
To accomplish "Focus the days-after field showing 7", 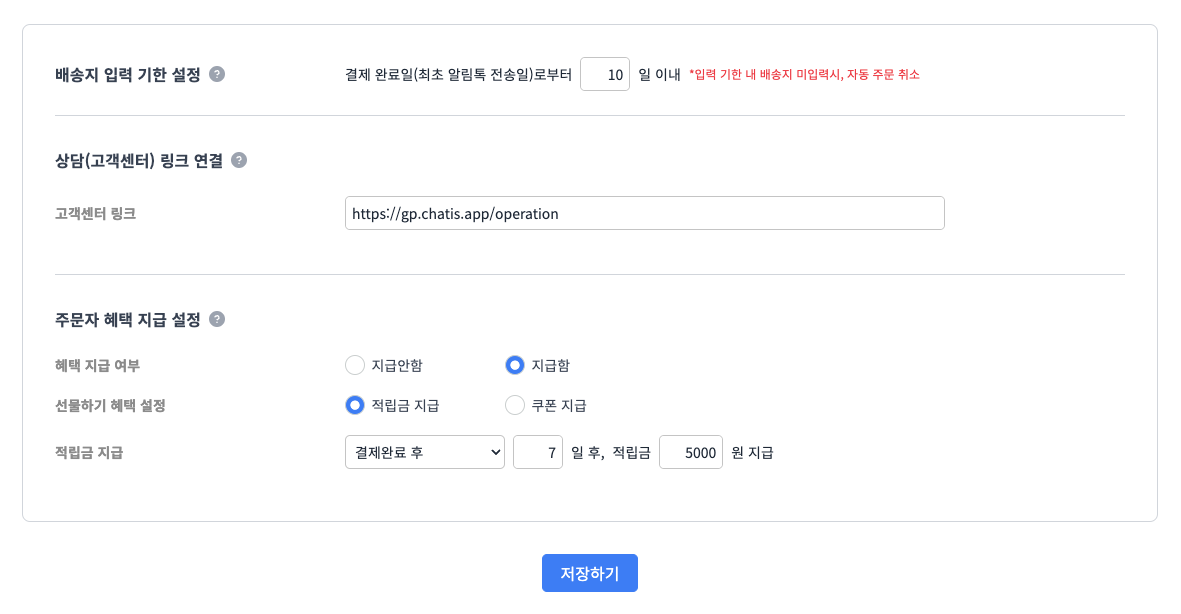I will (538, 452).
